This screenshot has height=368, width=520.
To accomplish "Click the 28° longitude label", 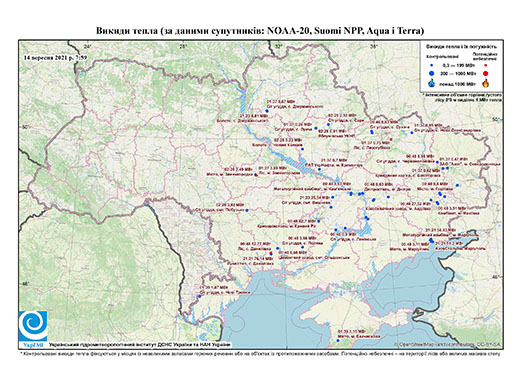I will tap(183, 46).
